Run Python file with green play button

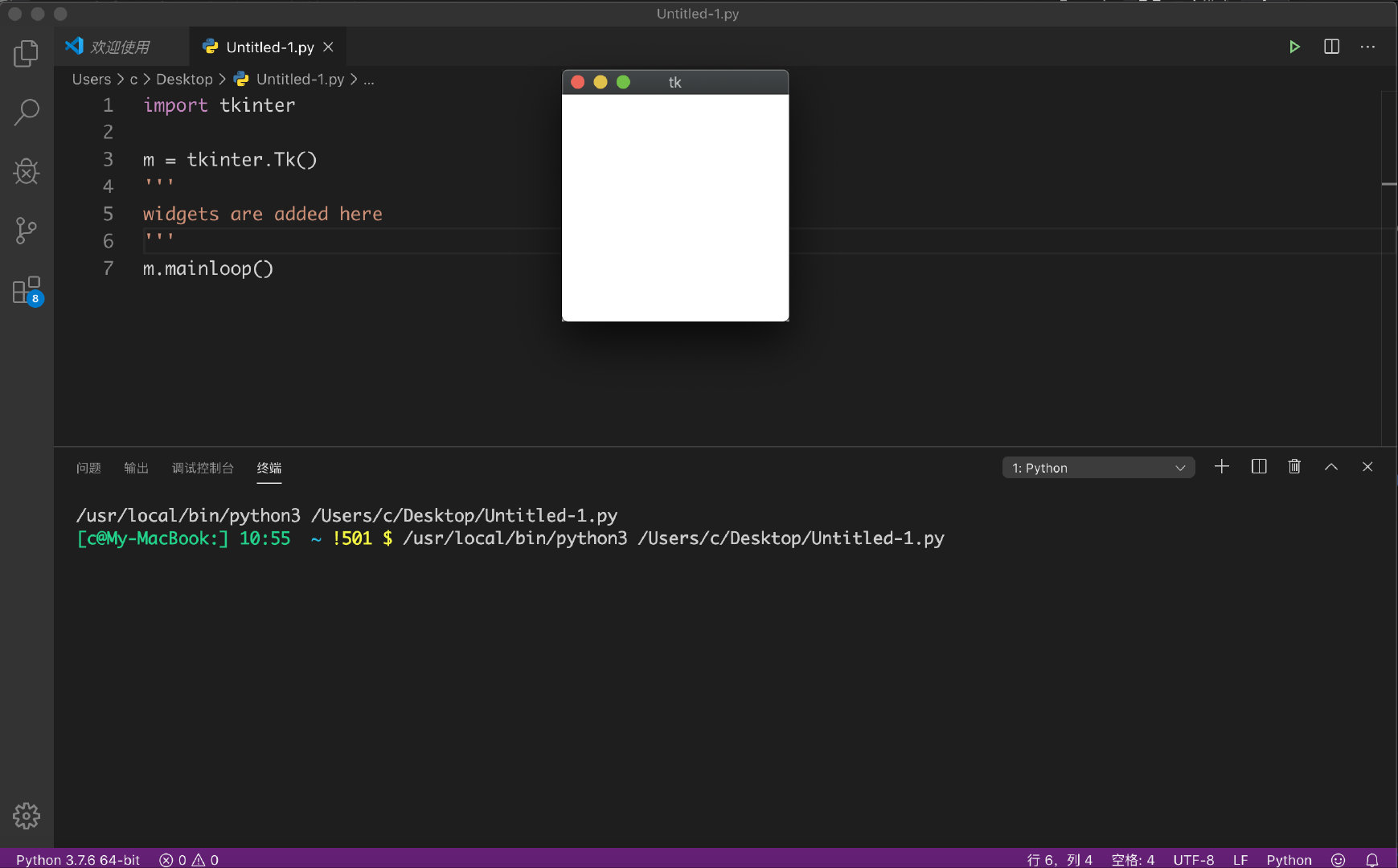coord(1294,47)
